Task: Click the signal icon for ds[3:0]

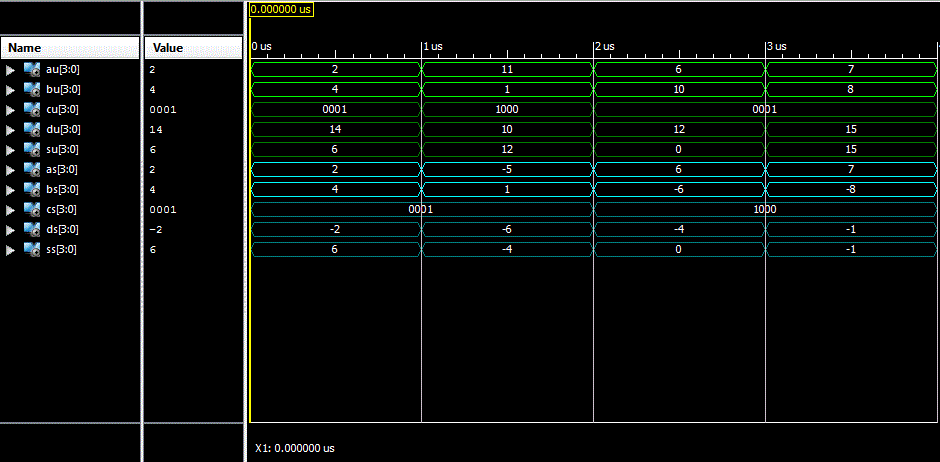Action: click(31, 230)
